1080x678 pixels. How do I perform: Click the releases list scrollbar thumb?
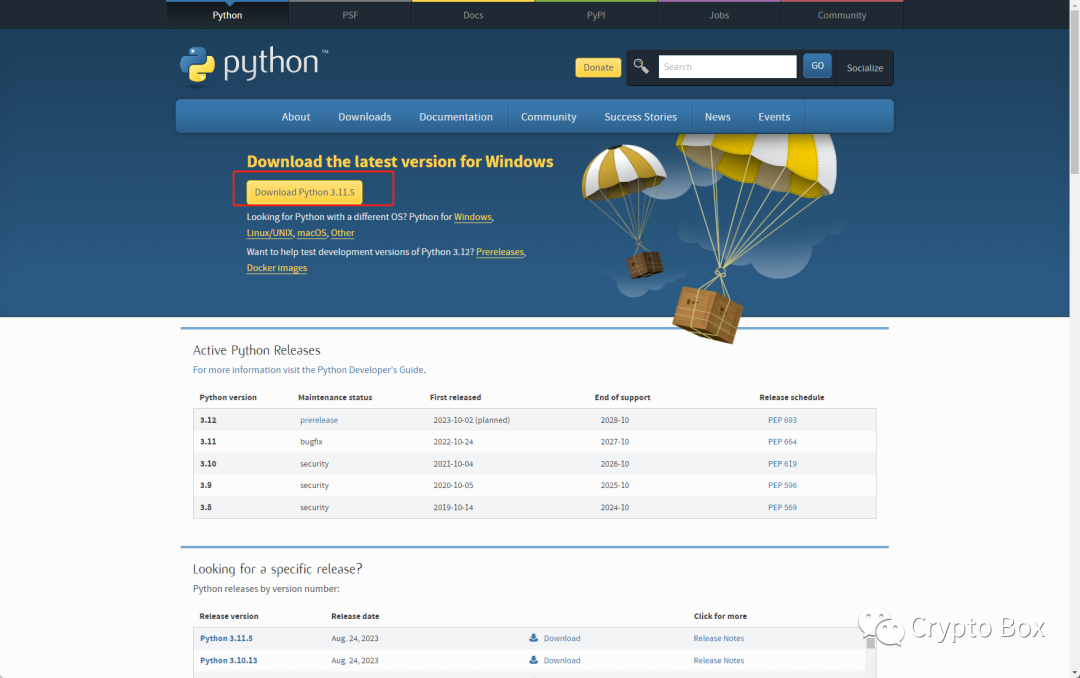[x=870, y=644]
